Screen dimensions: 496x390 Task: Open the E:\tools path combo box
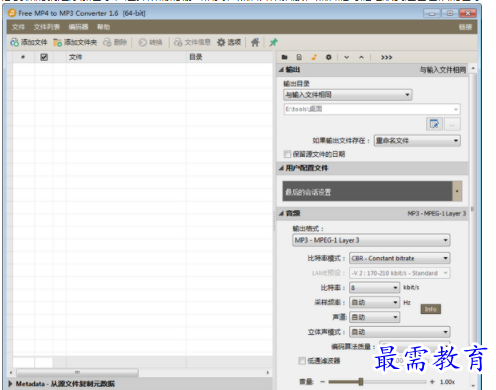372,109
